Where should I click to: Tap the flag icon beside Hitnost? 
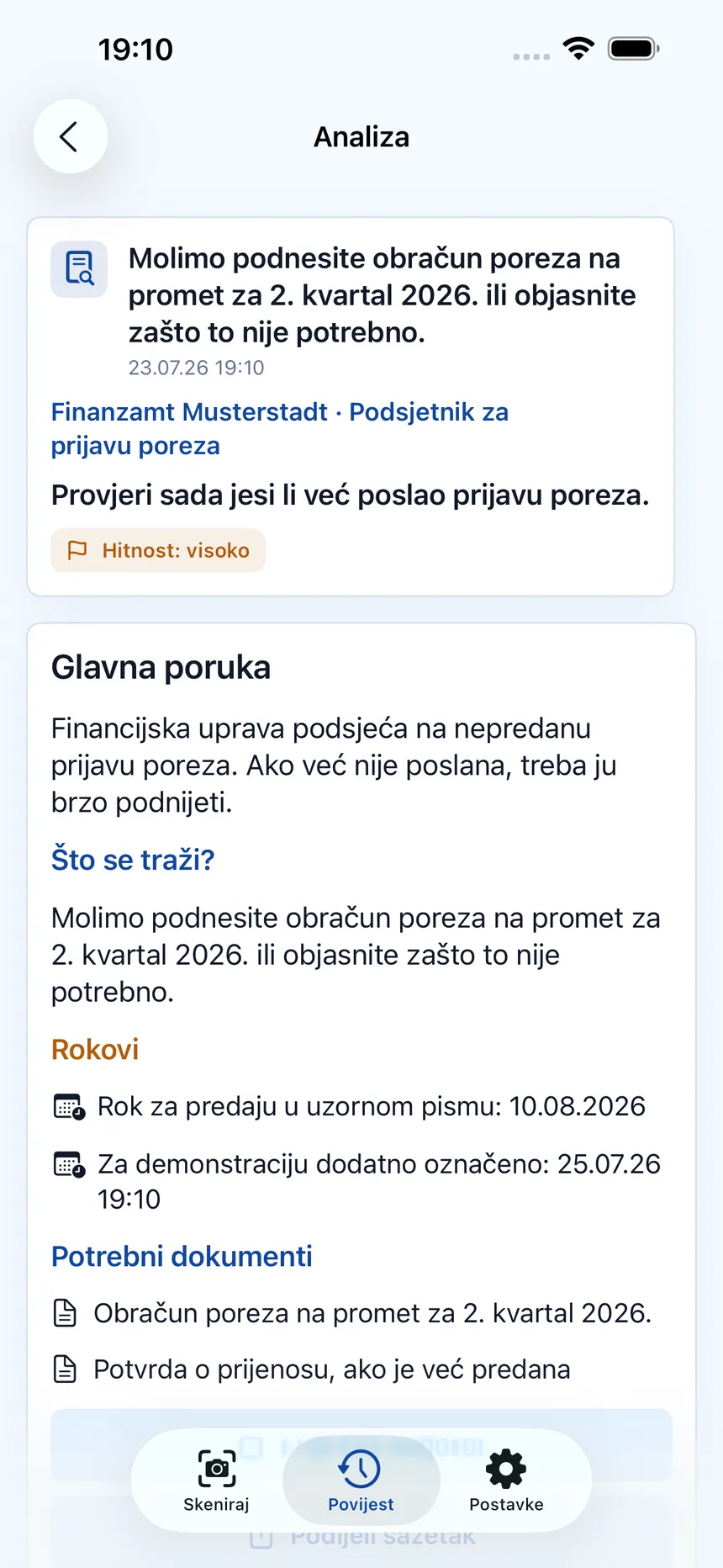77,550
